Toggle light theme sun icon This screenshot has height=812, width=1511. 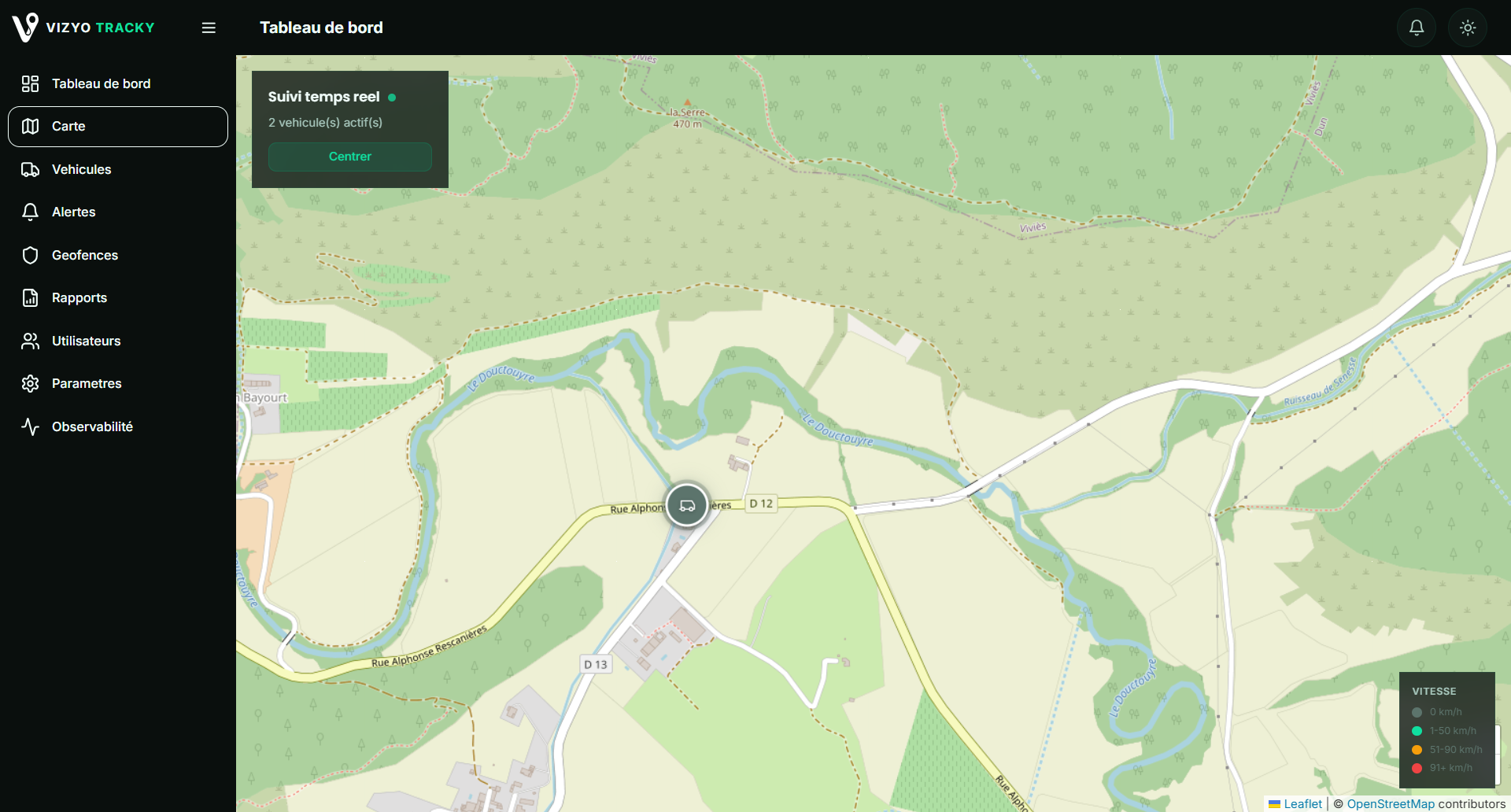click(x=1468, y=28)
